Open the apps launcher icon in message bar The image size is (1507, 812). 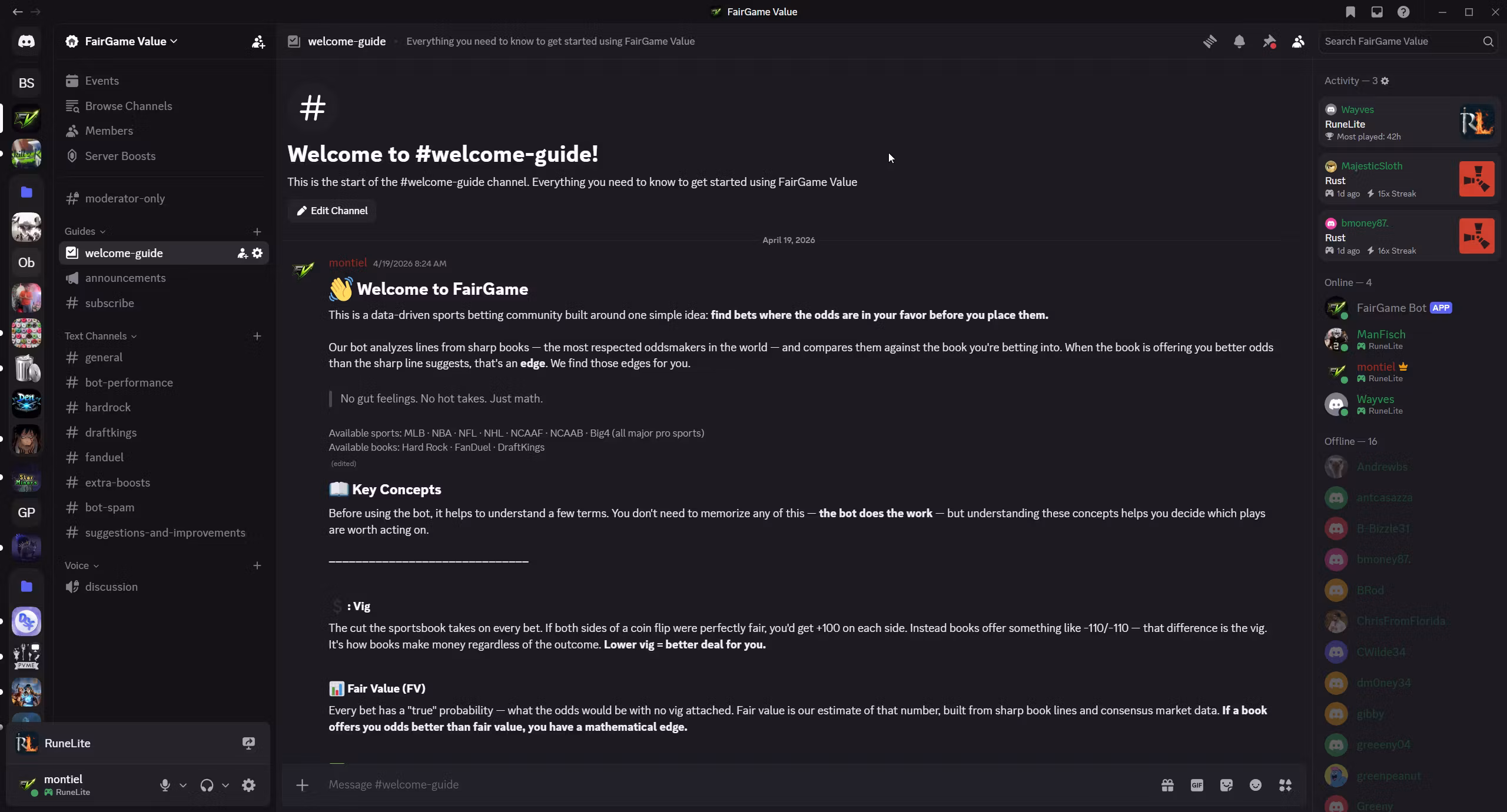1285,785
